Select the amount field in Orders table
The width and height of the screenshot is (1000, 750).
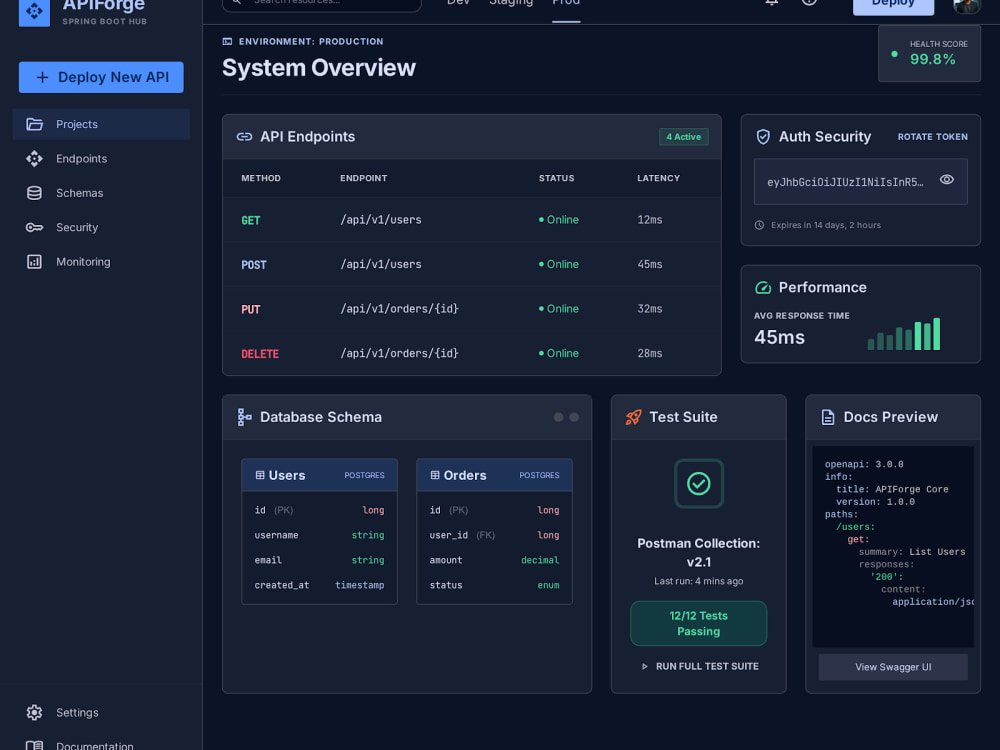[494, 561]
